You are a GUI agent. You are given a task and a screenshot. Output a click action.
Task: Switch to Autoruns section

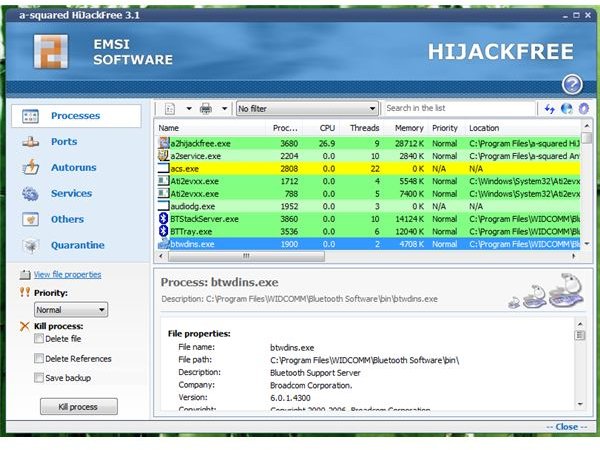73,168
